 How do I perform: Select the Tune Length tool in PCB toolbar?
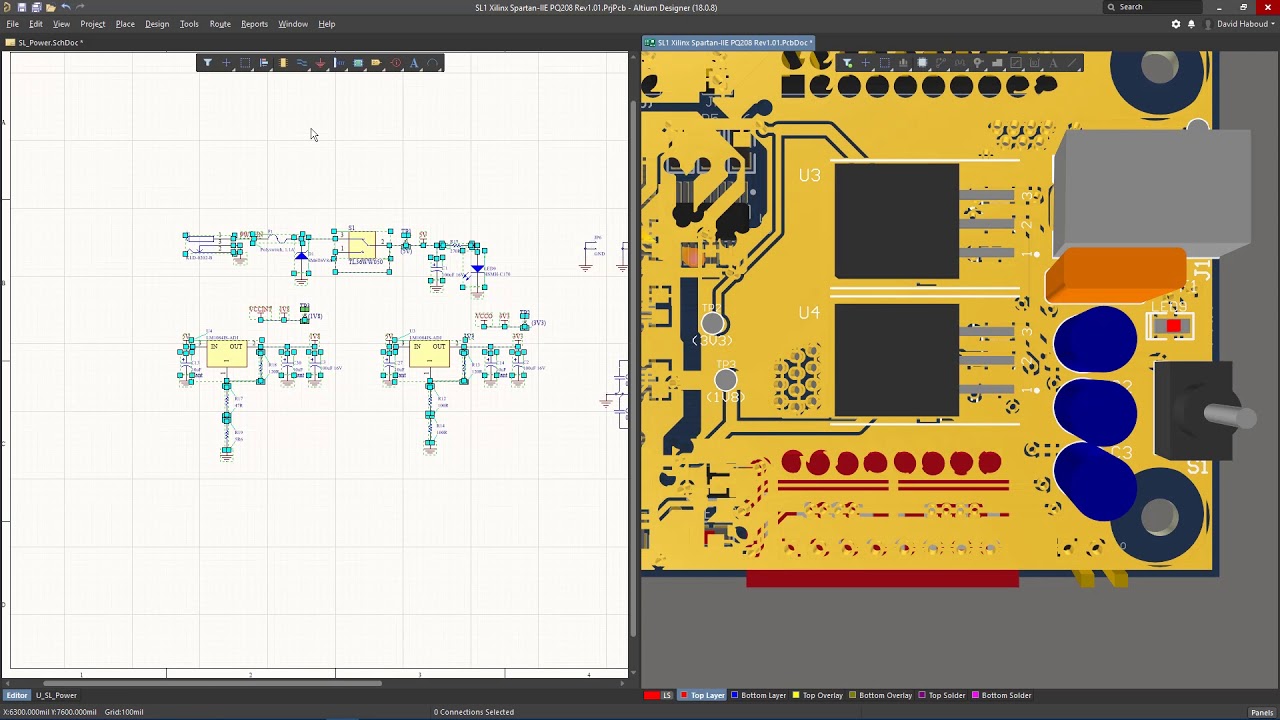(x=960, y=63)
